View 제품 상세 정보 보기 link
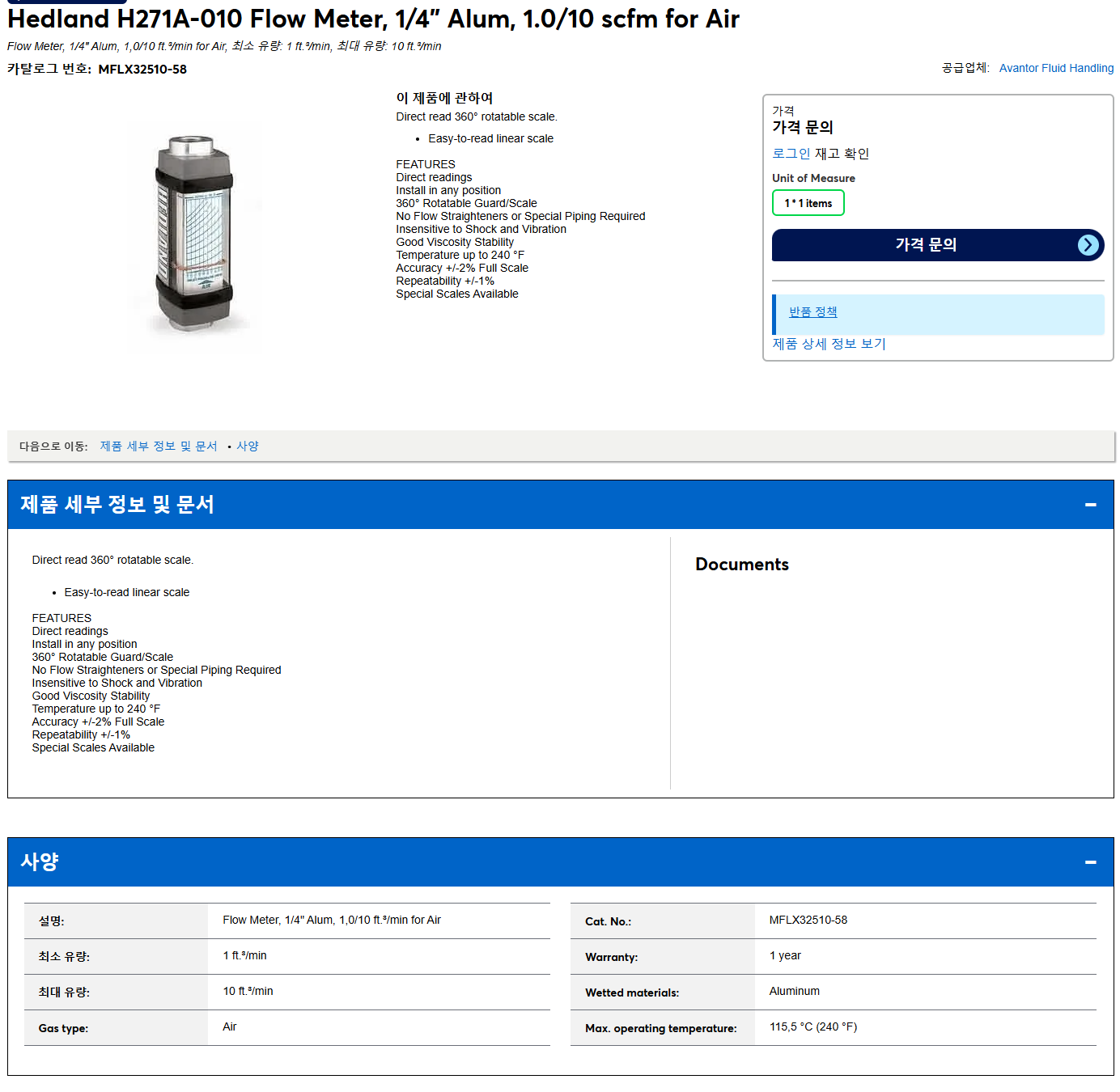This screenshot has height=1092, width=1120. click(x=829, y=344)
